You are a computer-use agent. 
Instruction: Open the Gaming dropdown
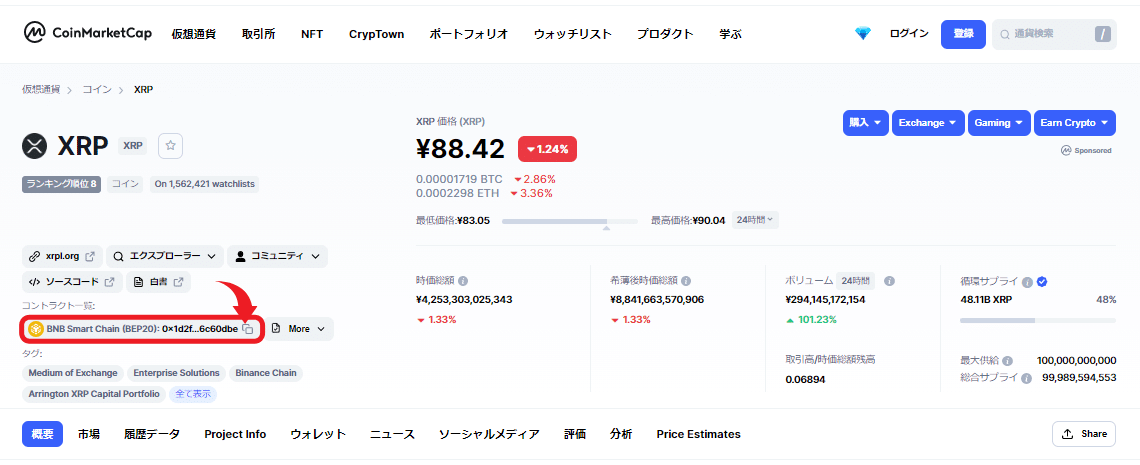pos(999,123)
